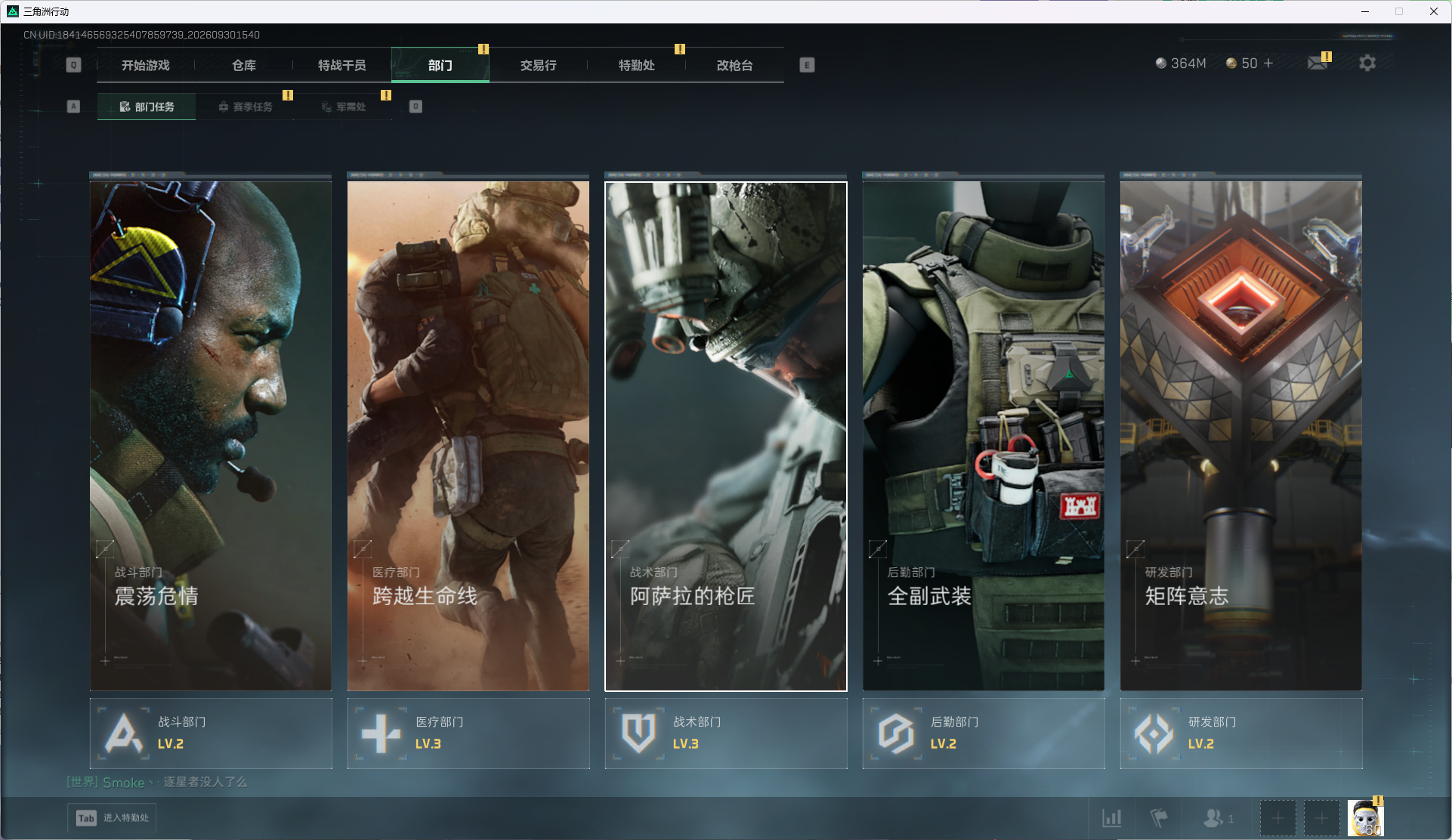Click the Tab 进入特勤处 button
Screen dimensions: 1452x840
pos(112,818)
